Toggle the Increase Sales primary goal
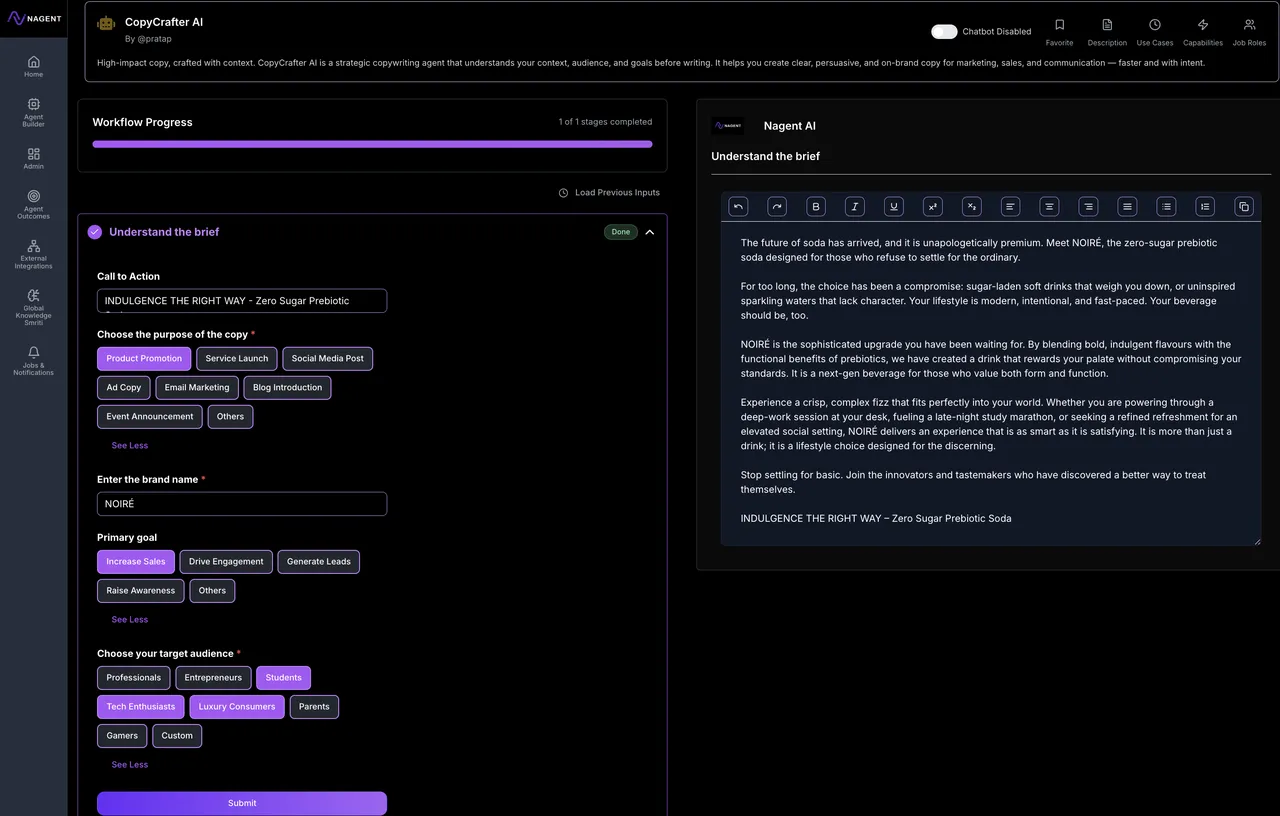The image size is (1280, 816). 136,562
